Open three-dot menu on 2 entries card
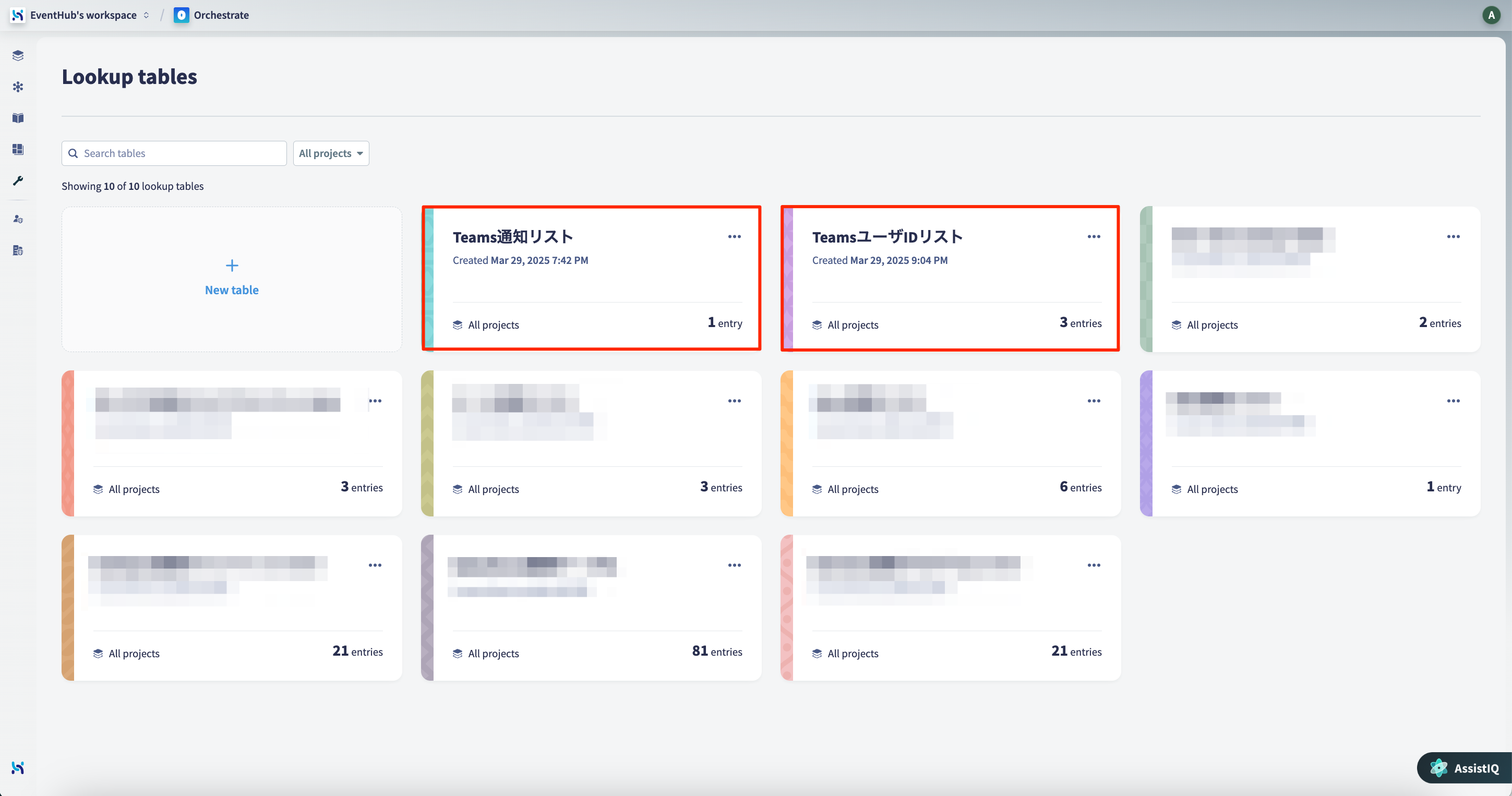 pyautogui.click(x=1454, y=237)
